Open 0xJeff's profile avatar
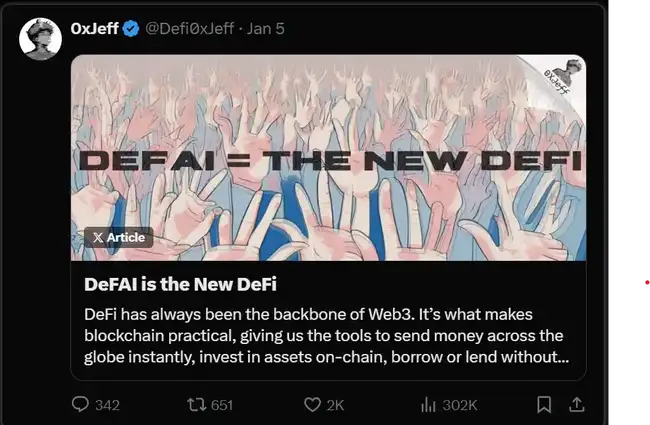Image resolution: width=650 pixels, height=425 pixels. coord(40,38)
